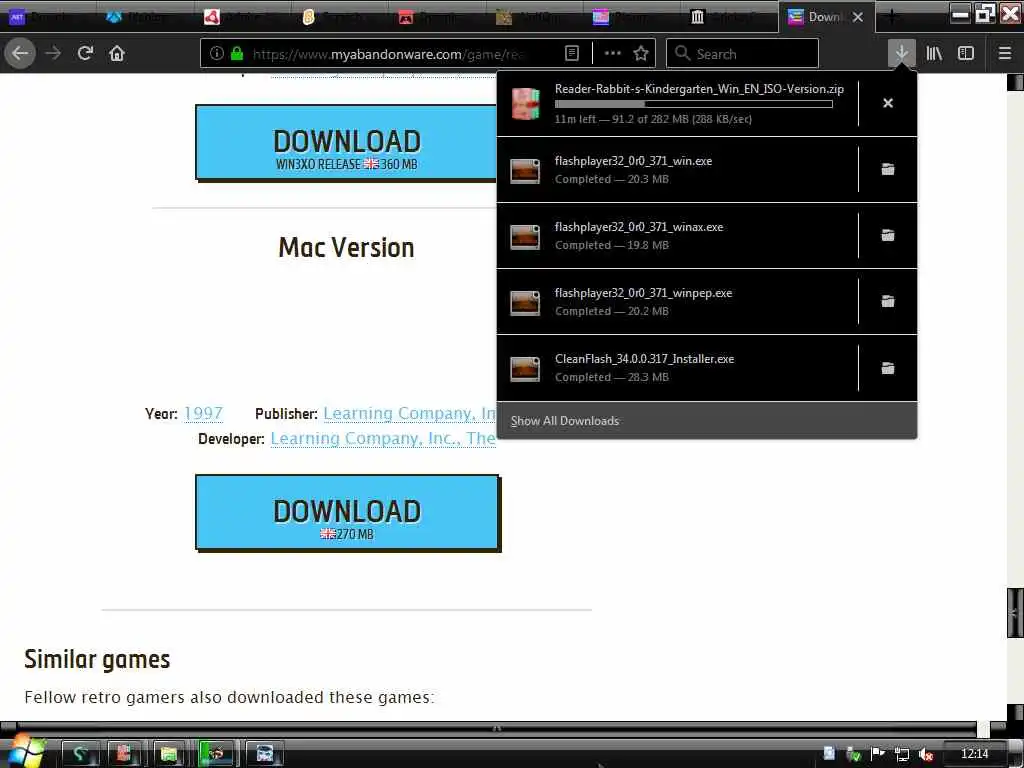Reload the current page
1024x768 pixels.
(85, 54)
